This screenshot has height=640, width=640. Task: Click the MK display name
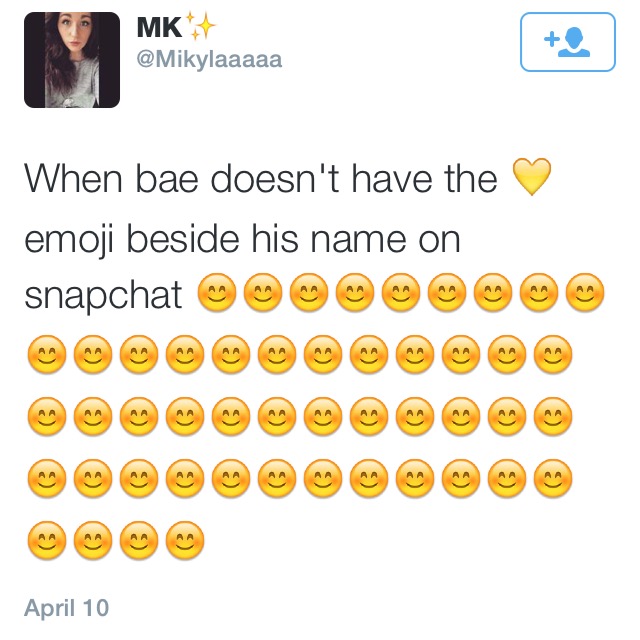coord(159,27)
